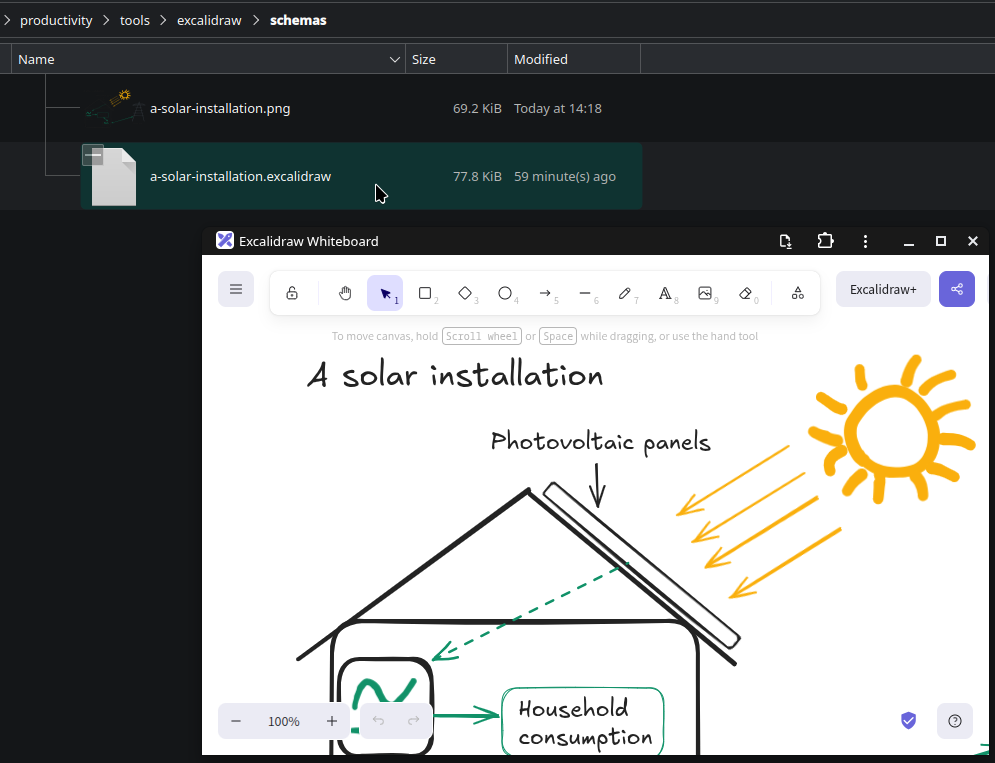
Task: Activate the Eraser tool
Action: tap(745, 293)
